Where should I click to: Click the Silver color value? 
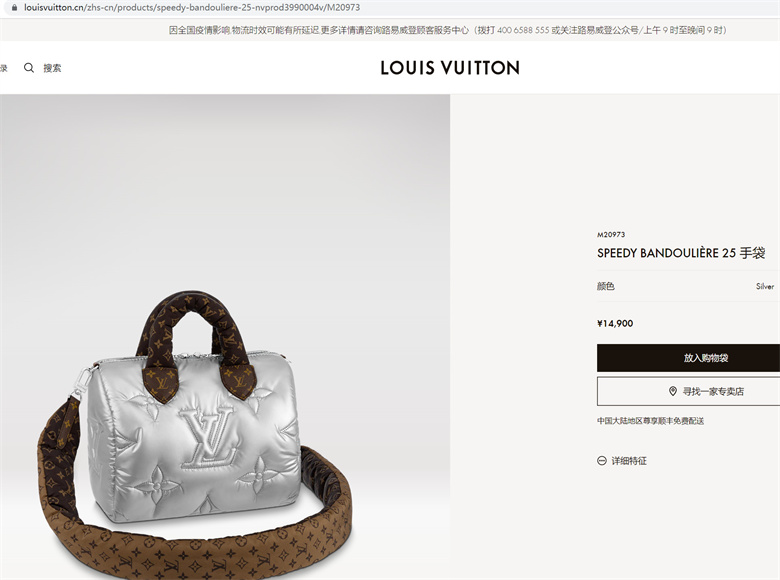pos(765,287)
